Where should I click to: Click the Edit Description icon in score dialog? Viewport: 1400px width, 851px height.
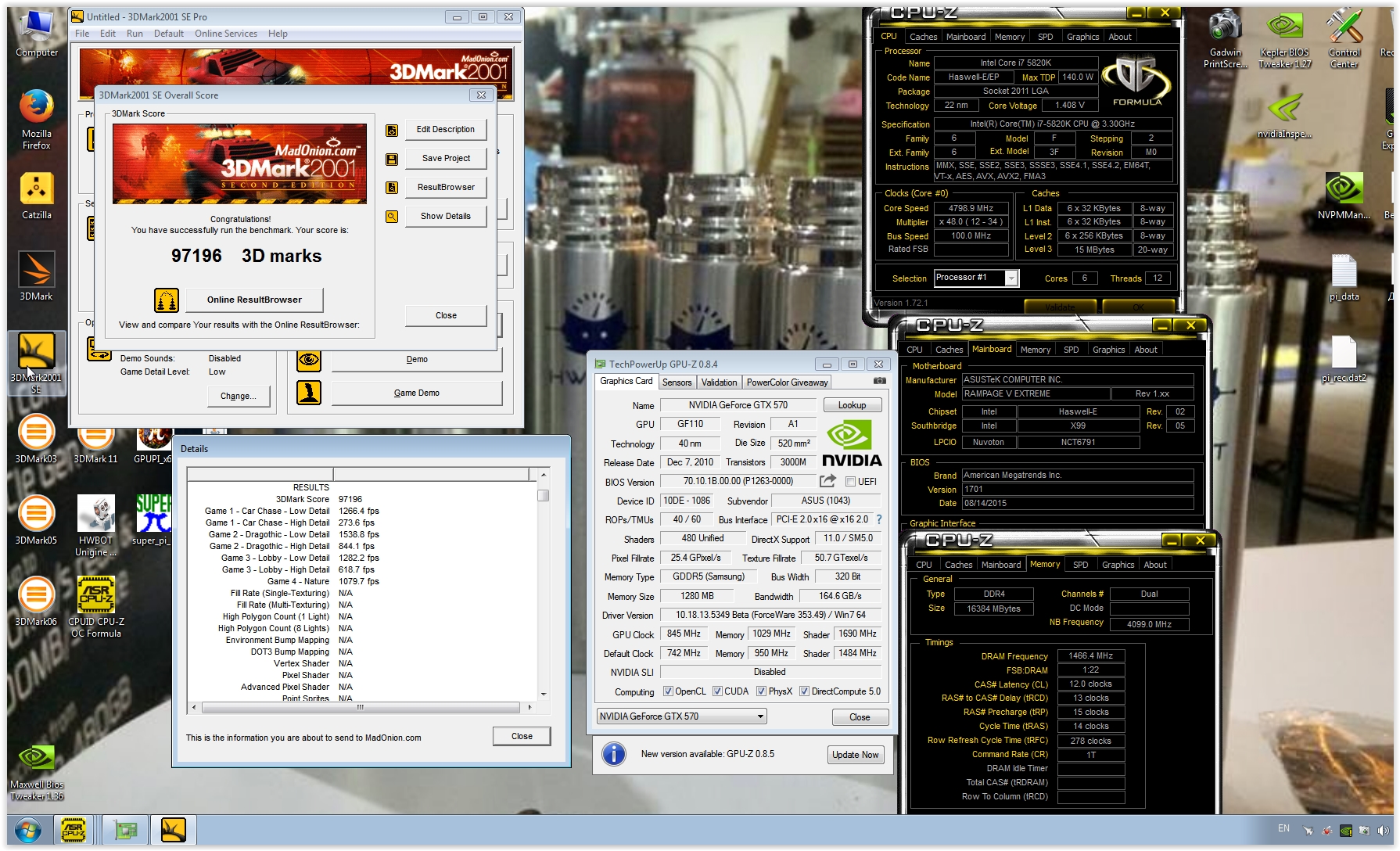click(x=392, y=130)
